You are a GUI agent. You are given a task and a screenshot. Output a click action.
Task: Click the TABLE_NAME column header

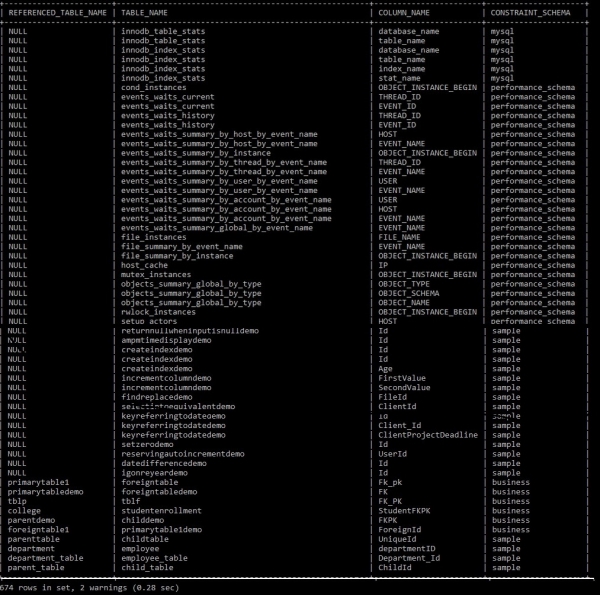[x=144, y=13]
